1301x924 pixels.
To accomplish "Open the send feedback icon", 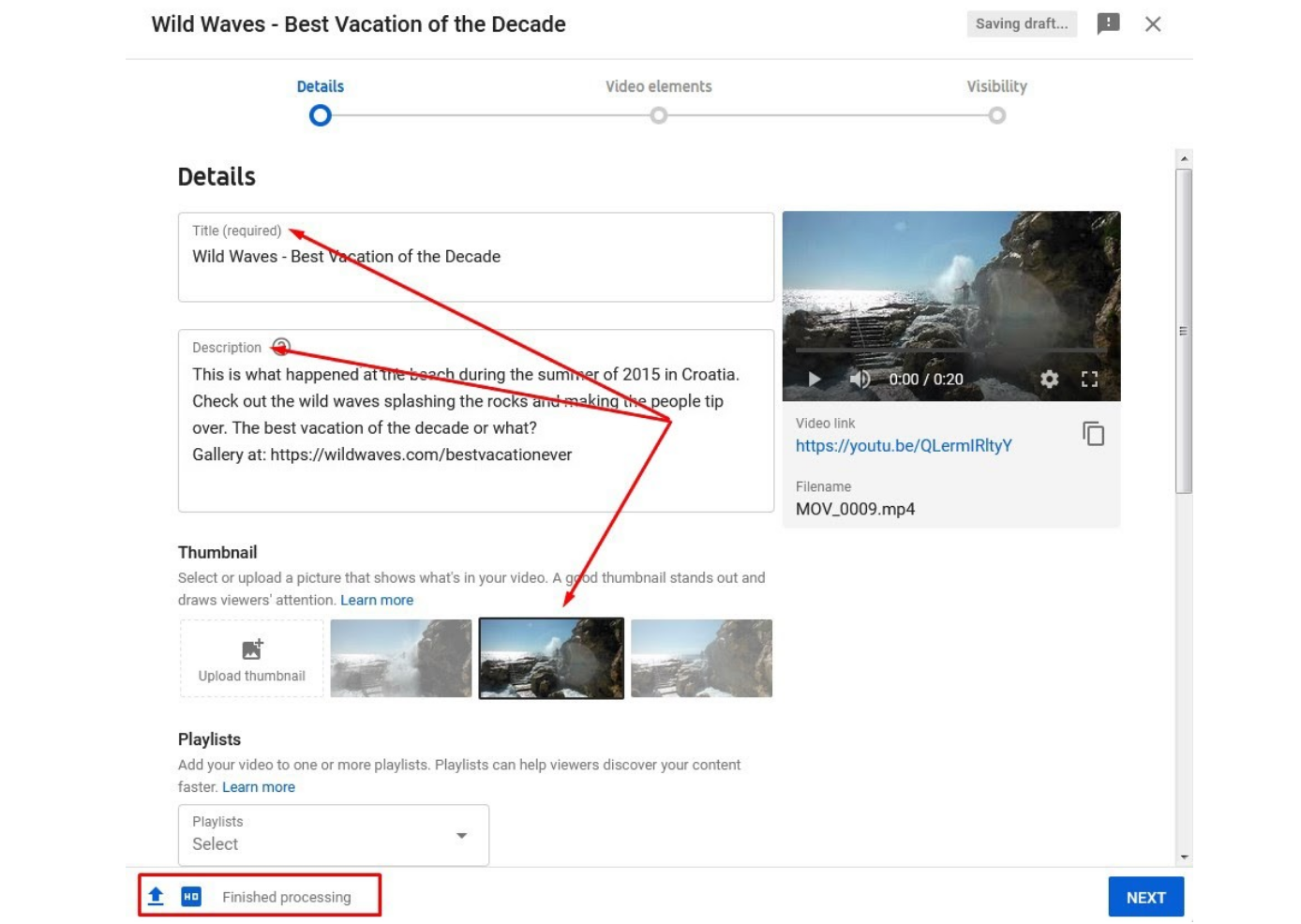I will 1108,23.
